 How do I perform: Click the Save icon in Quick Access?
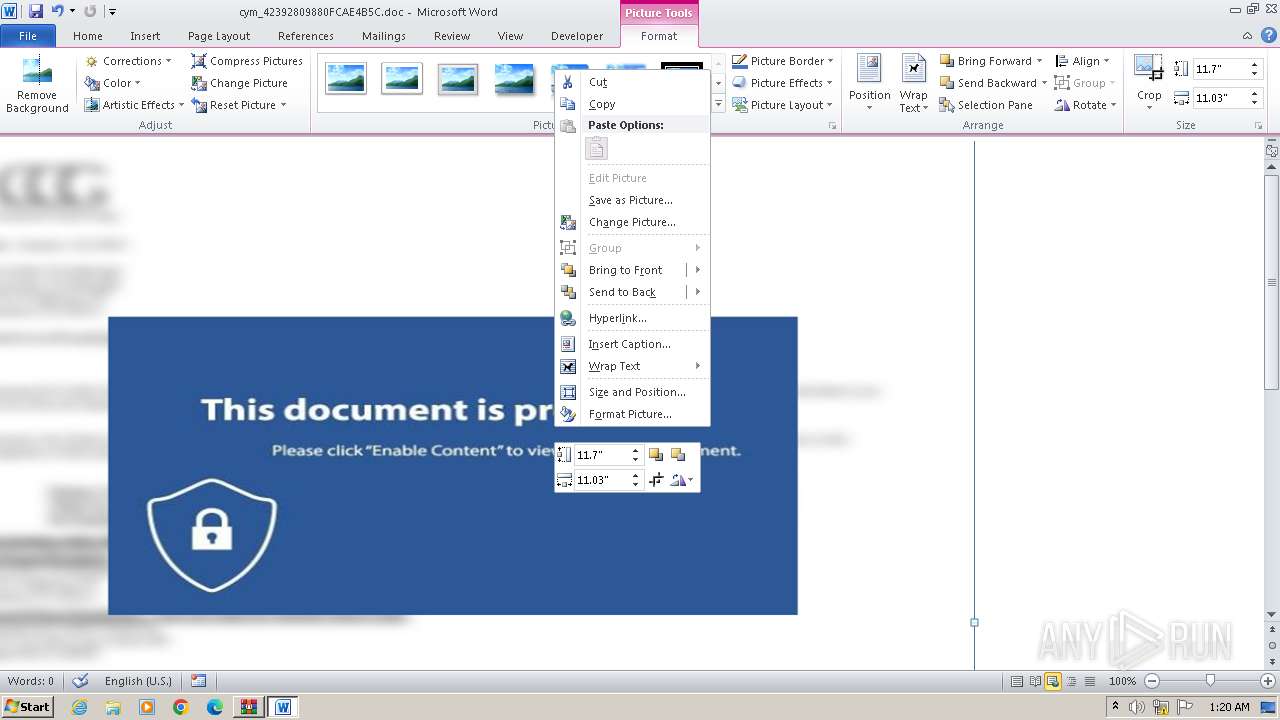(x=36, y=11)
